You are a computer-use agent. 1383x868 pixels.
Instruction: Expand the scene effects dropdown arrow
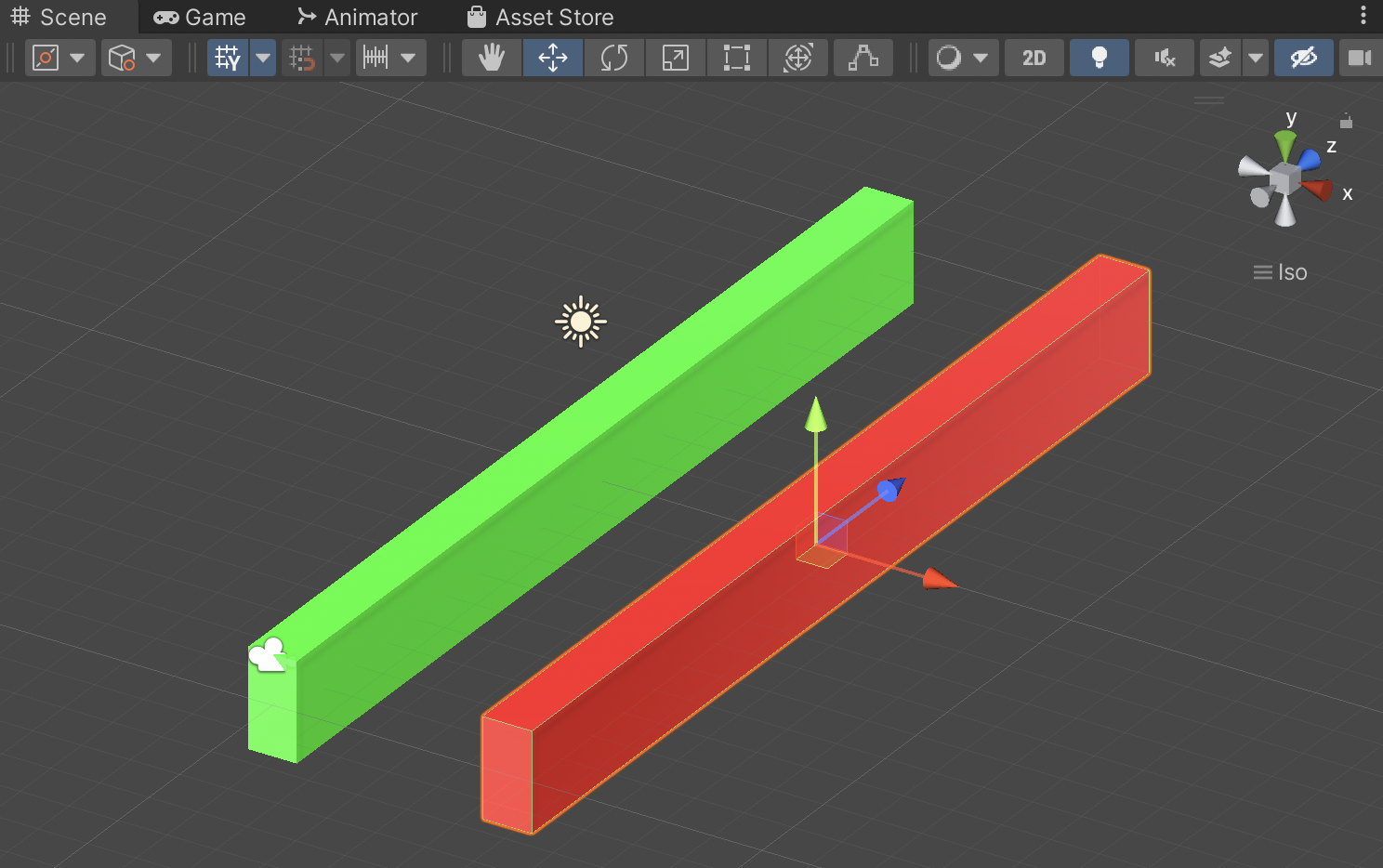pos(1256,58)
